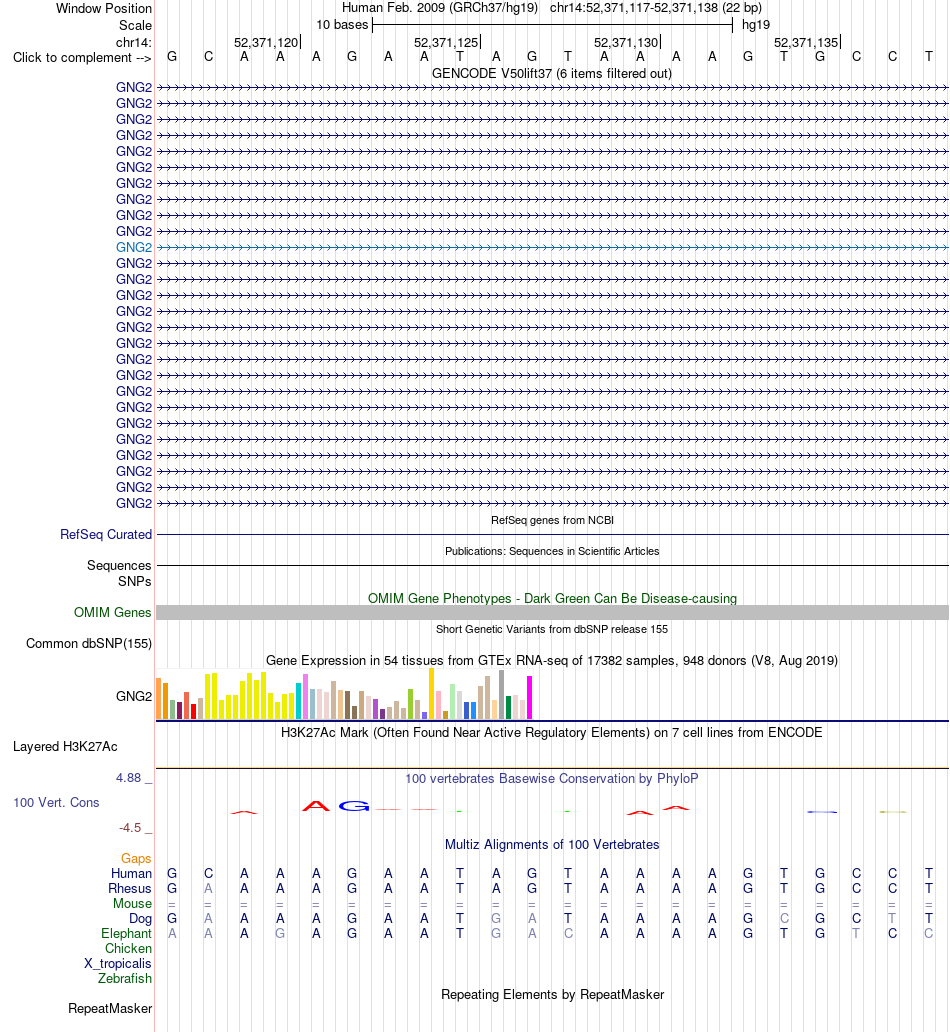Click the 52,371,120 ruler coordinate
950x1032 pixels.
coord(266,43)
